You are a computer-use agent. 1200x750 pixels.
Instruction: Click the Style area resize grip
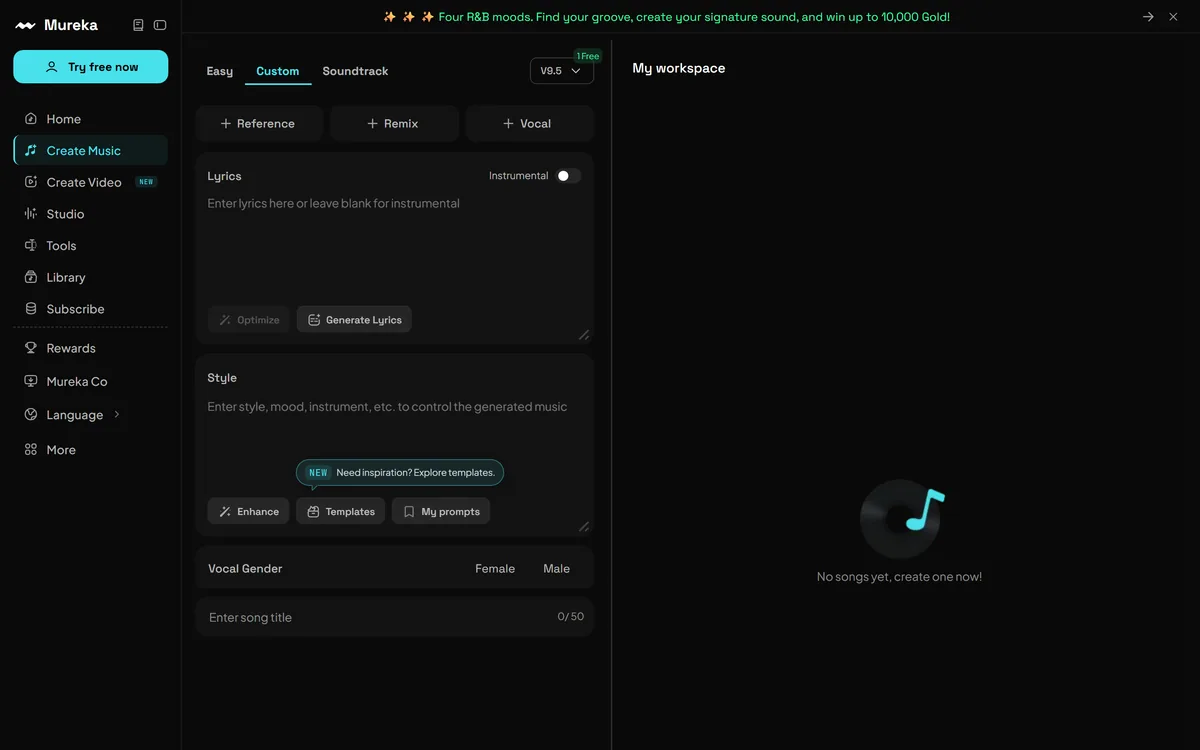click(584, 527)
